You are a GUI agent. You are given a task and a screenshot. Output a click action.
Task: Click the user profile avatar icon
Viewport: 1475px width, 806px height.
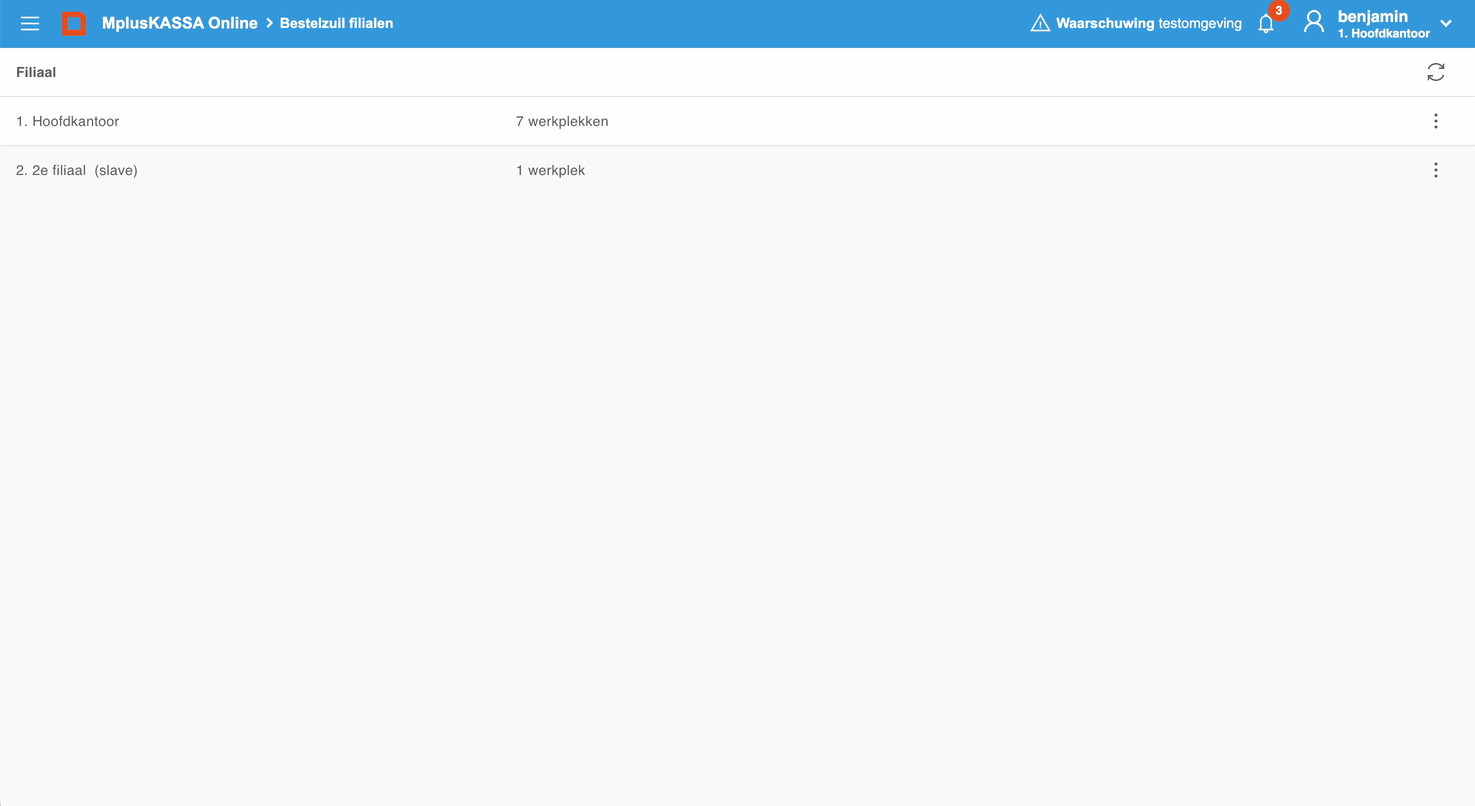tap(1314, 22)
